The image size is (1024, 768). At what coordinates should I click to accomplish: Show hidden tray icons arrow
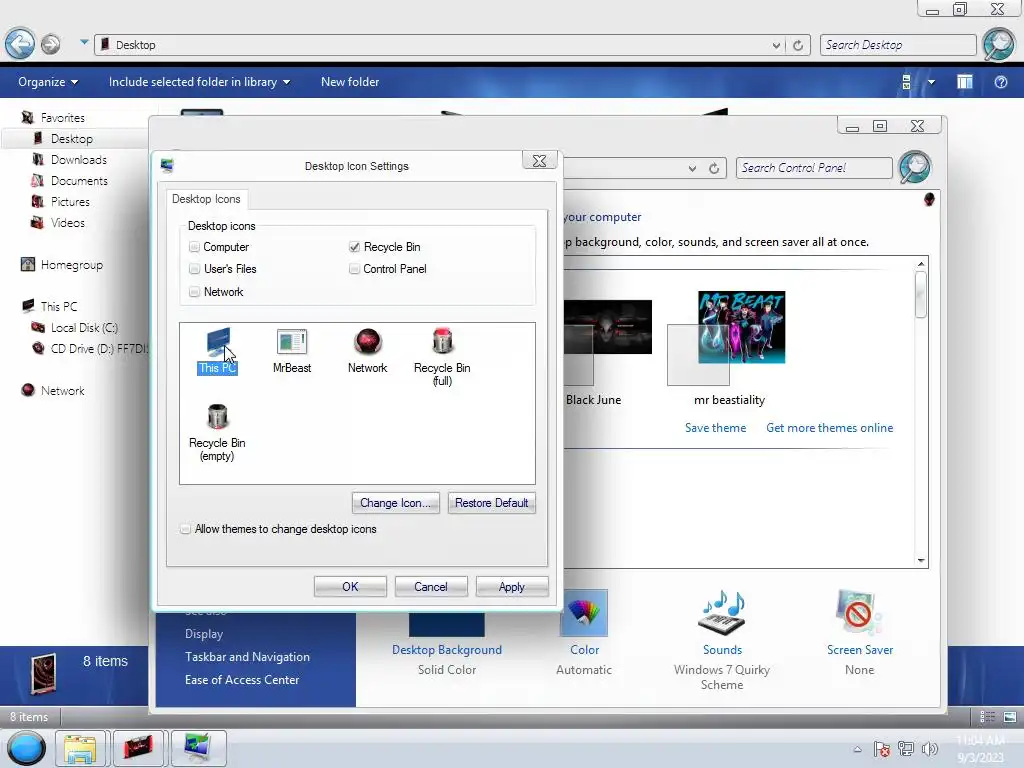point(857,750)
